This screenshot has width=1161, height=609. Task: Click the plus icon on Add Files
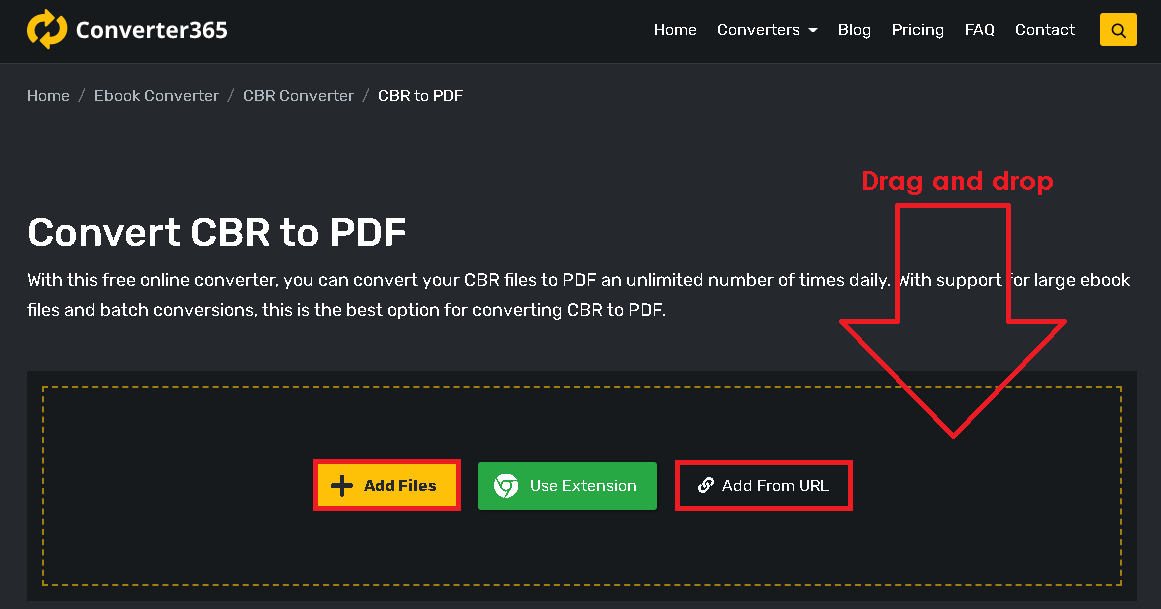pos(342,486)
